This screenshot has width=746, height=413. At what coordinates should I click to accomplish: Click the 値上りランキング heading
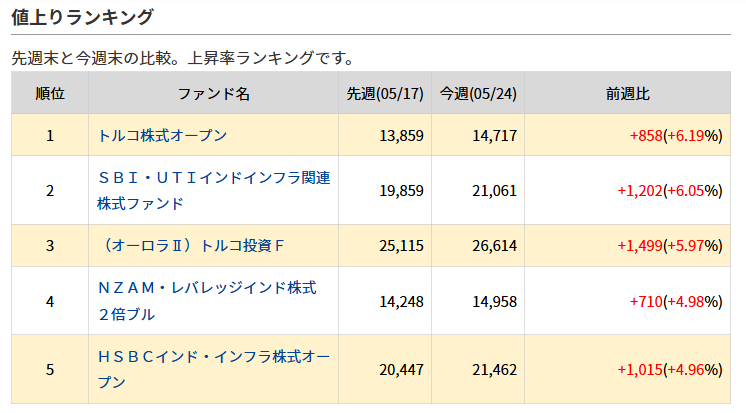click(x=82, y=17)
